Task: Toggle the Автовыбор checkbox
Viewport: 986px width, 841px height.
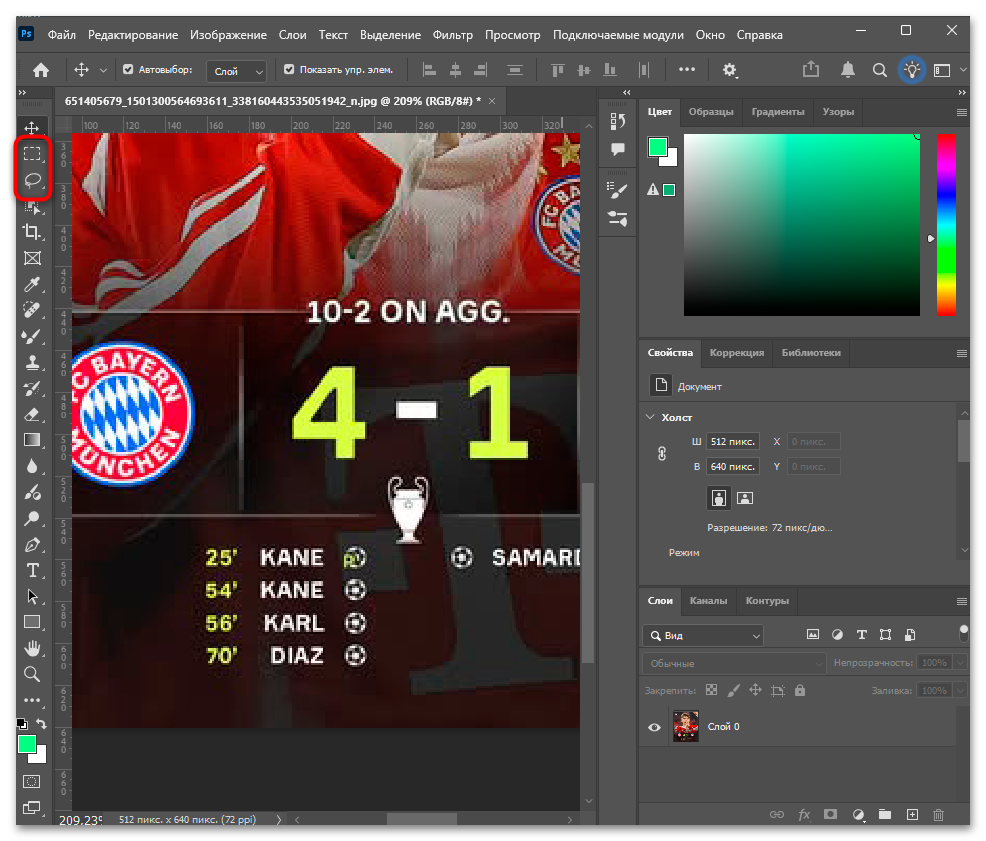Action: click(128, 69)
